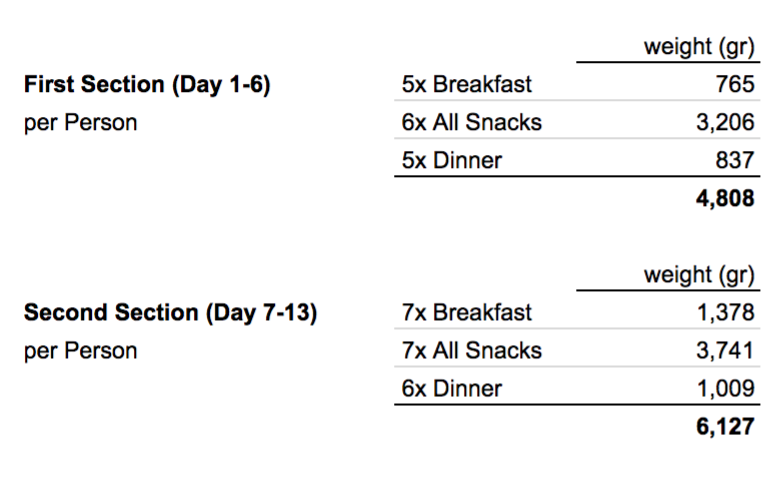The height and width of the screenshot is (492, 776).
Task: Select the weight (gr) header above 765
Action: click(x=697, y=46)
